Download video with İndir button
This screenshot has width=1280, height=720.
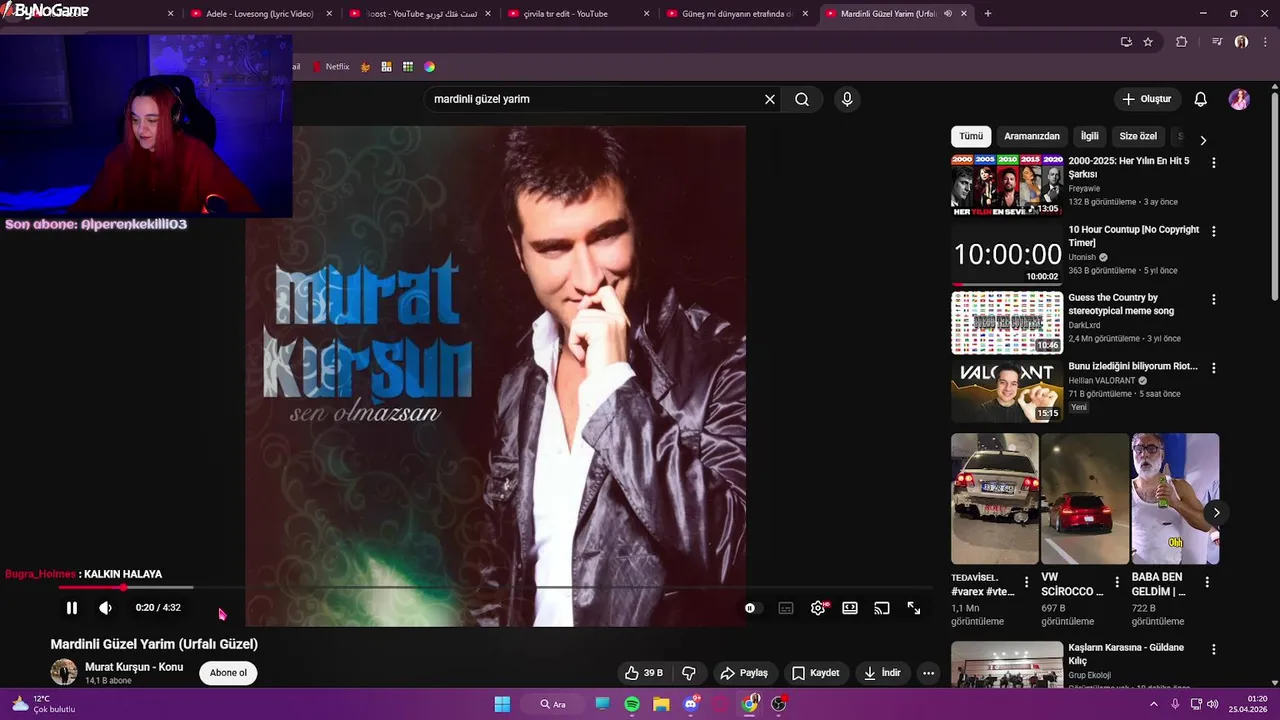click(x=883, y=673)
